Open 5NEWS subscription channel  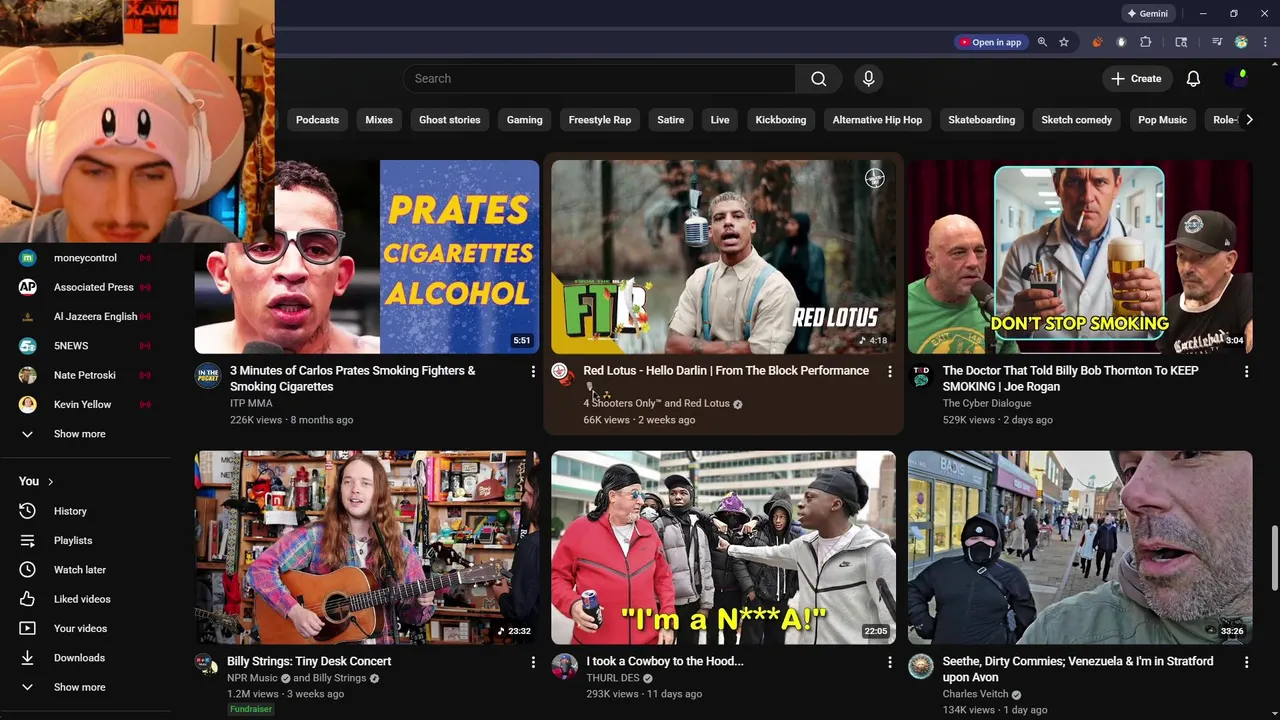click(x=85, y=346)
